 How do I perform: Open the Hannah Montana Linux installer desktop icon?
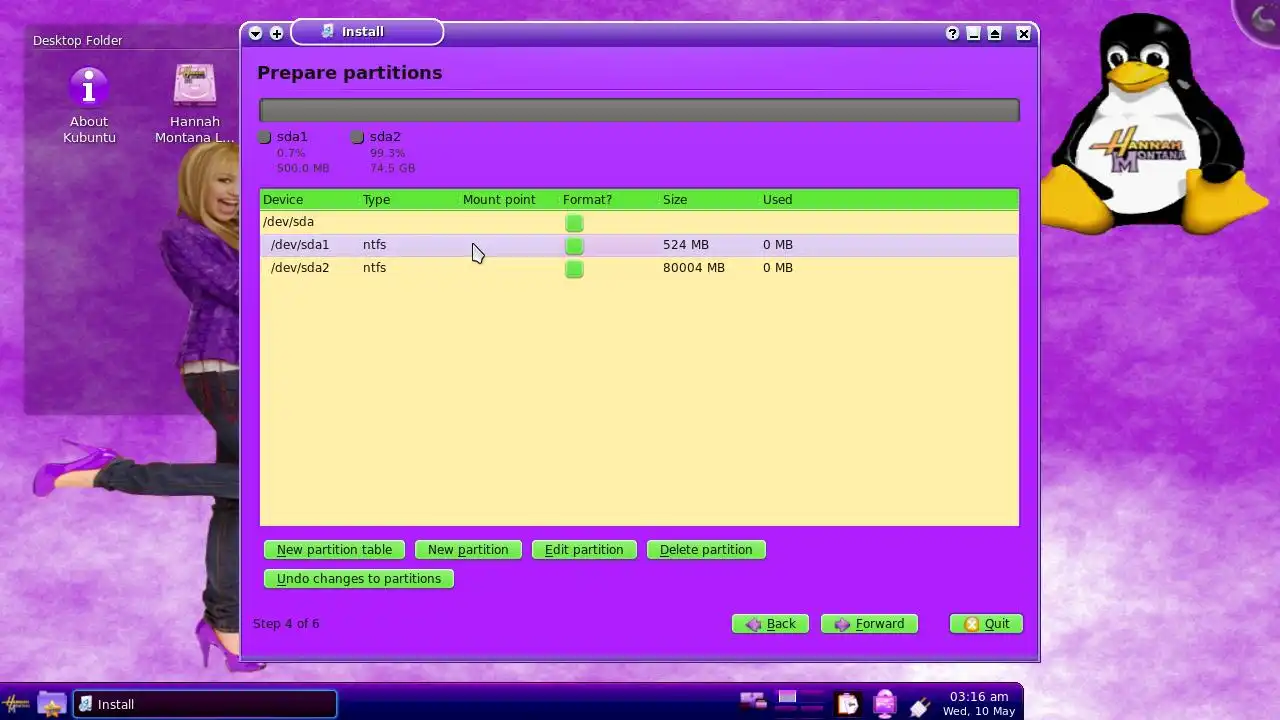(195, 105)
